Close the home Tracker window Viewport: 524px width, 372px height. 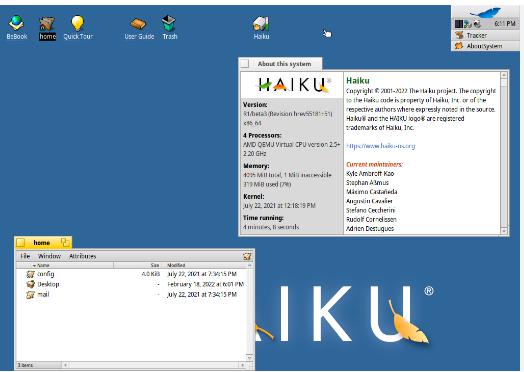point(21,242)
